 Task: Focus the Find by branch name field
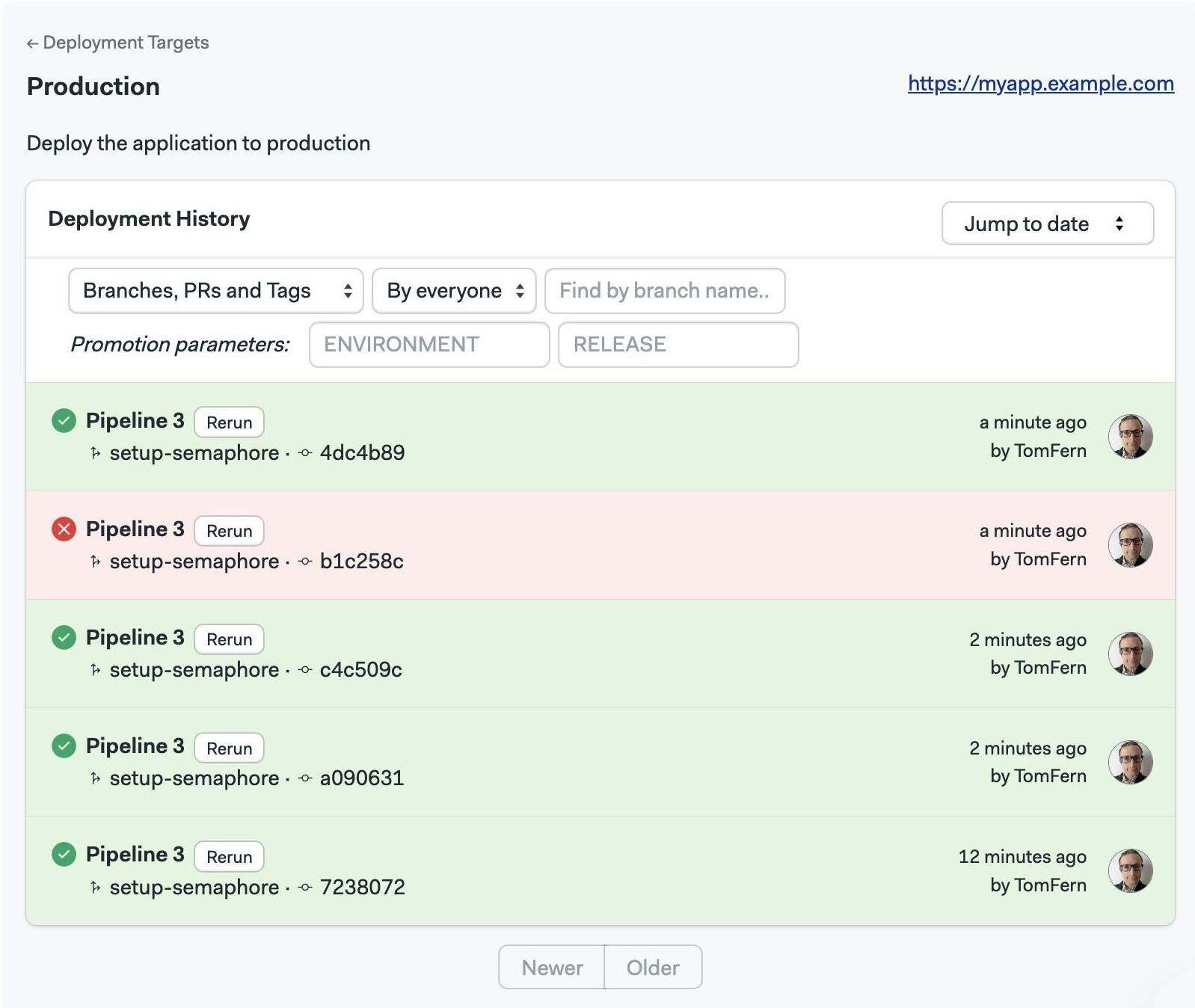pos(665,291)
